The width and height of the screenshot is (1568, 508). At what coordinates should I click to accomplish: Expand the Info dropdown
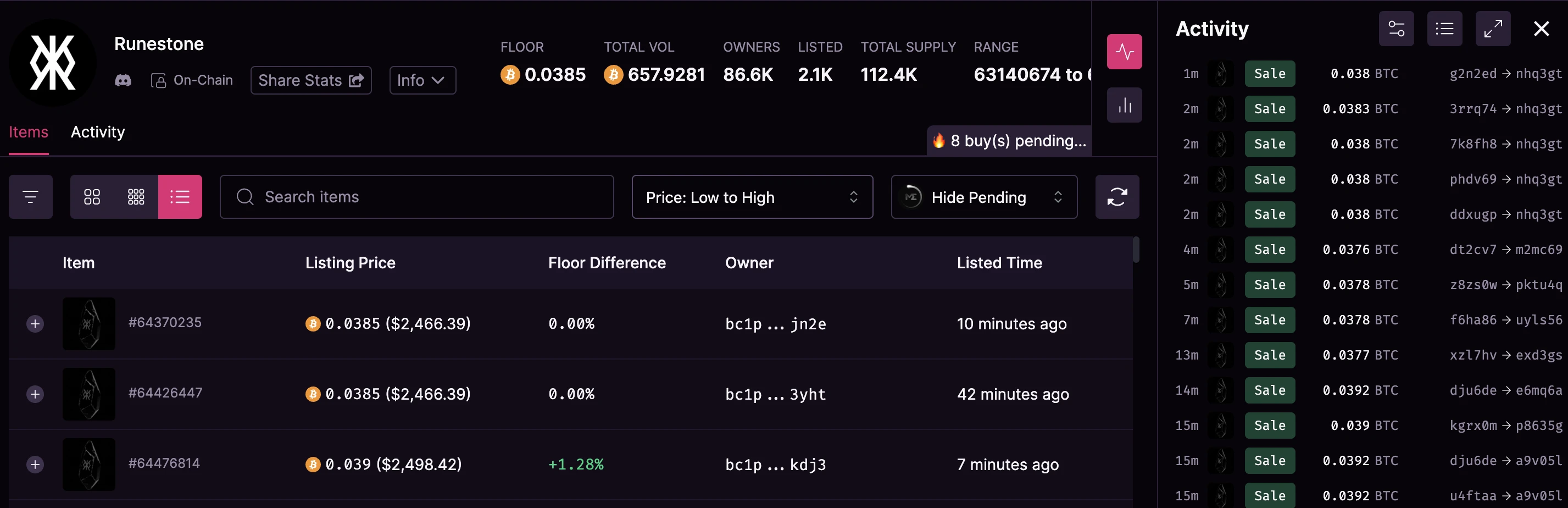point(422,80)
